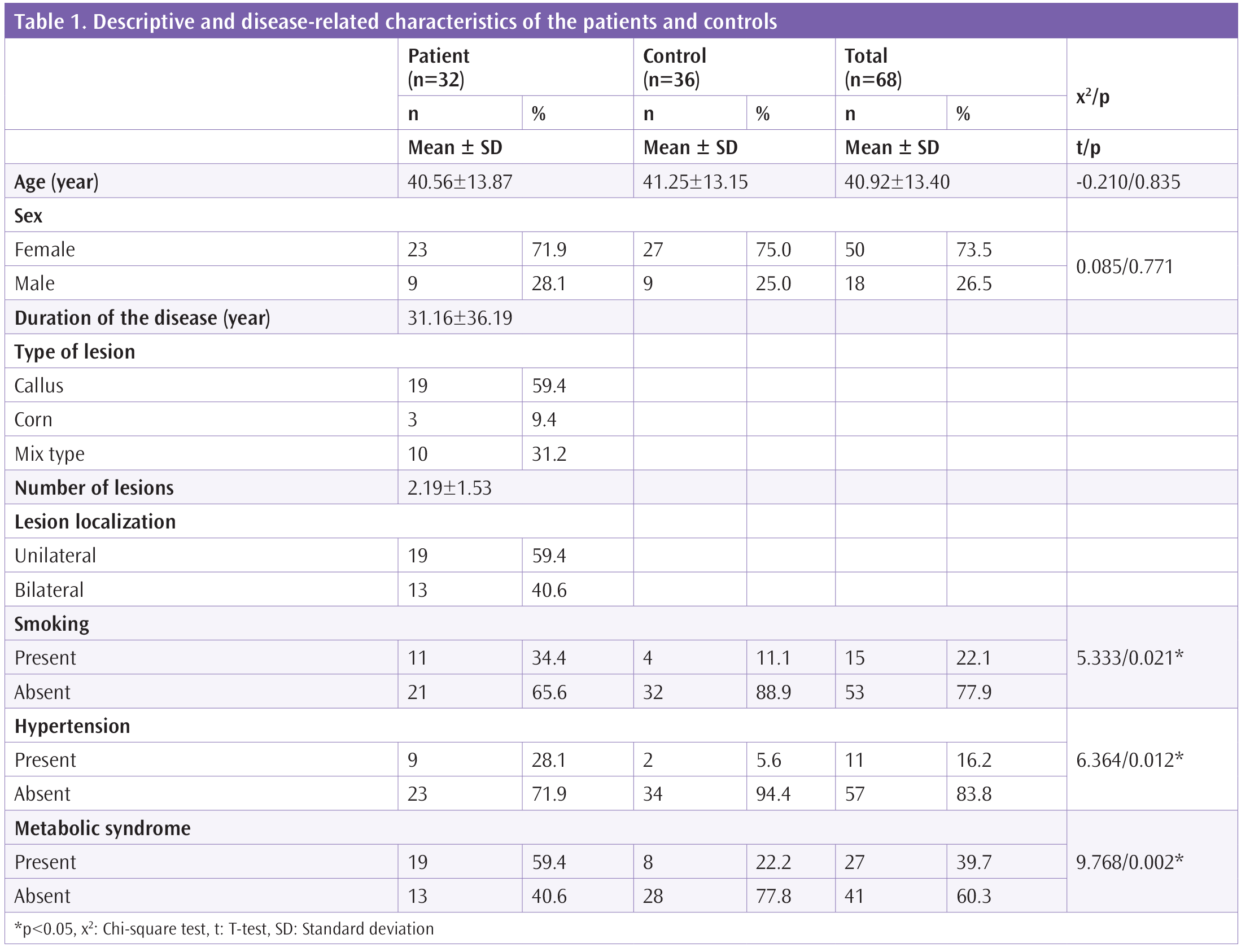This screenshot has width=1250, height=952.
Task: Click the metabolic syndrome statistic 9.768/0.002*
Action: (x=1130, y=862)
